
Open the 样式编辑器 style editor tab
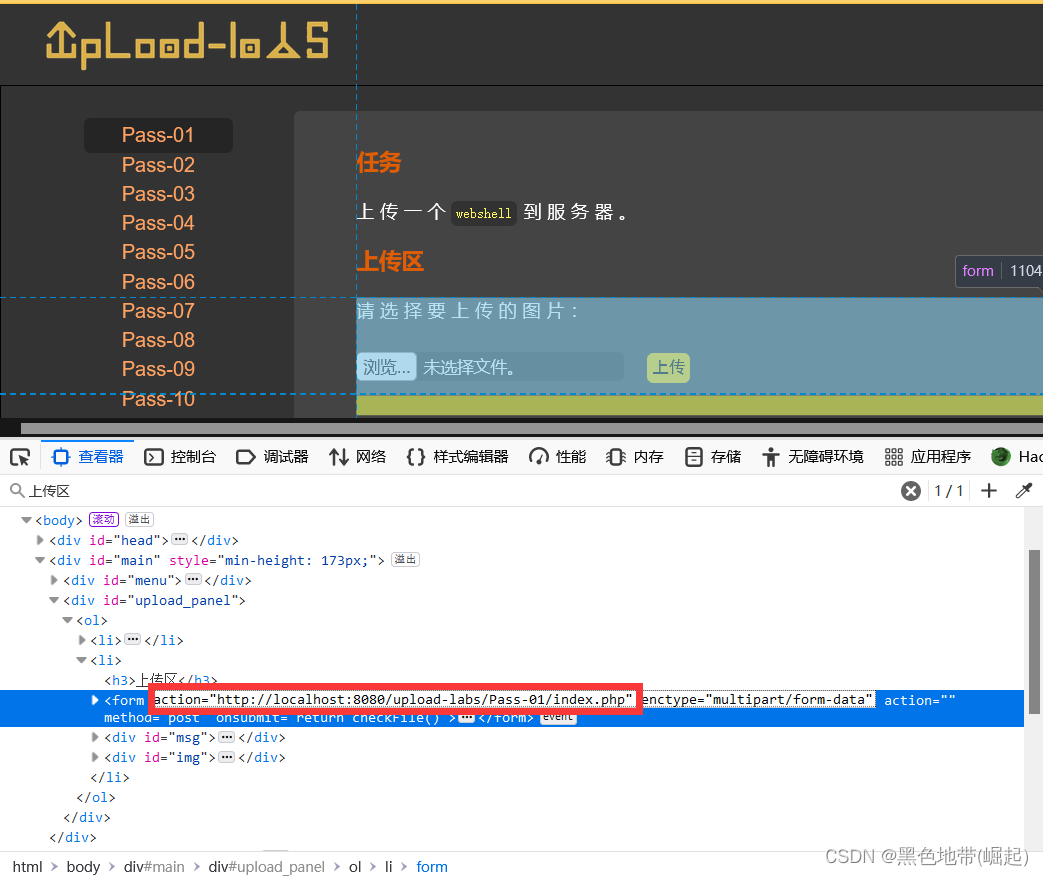(458, 457)
